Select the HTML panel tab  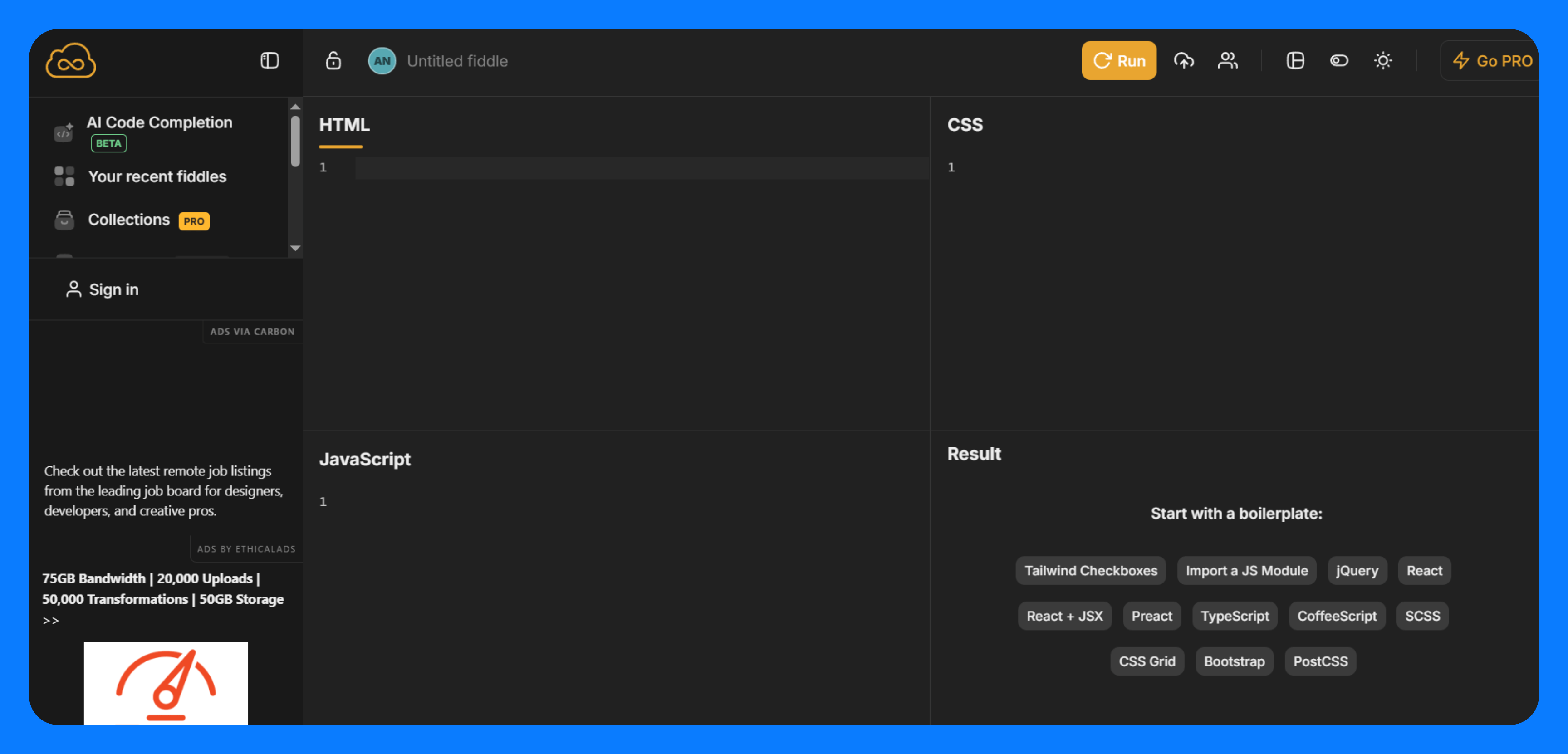tap(344, 125)
